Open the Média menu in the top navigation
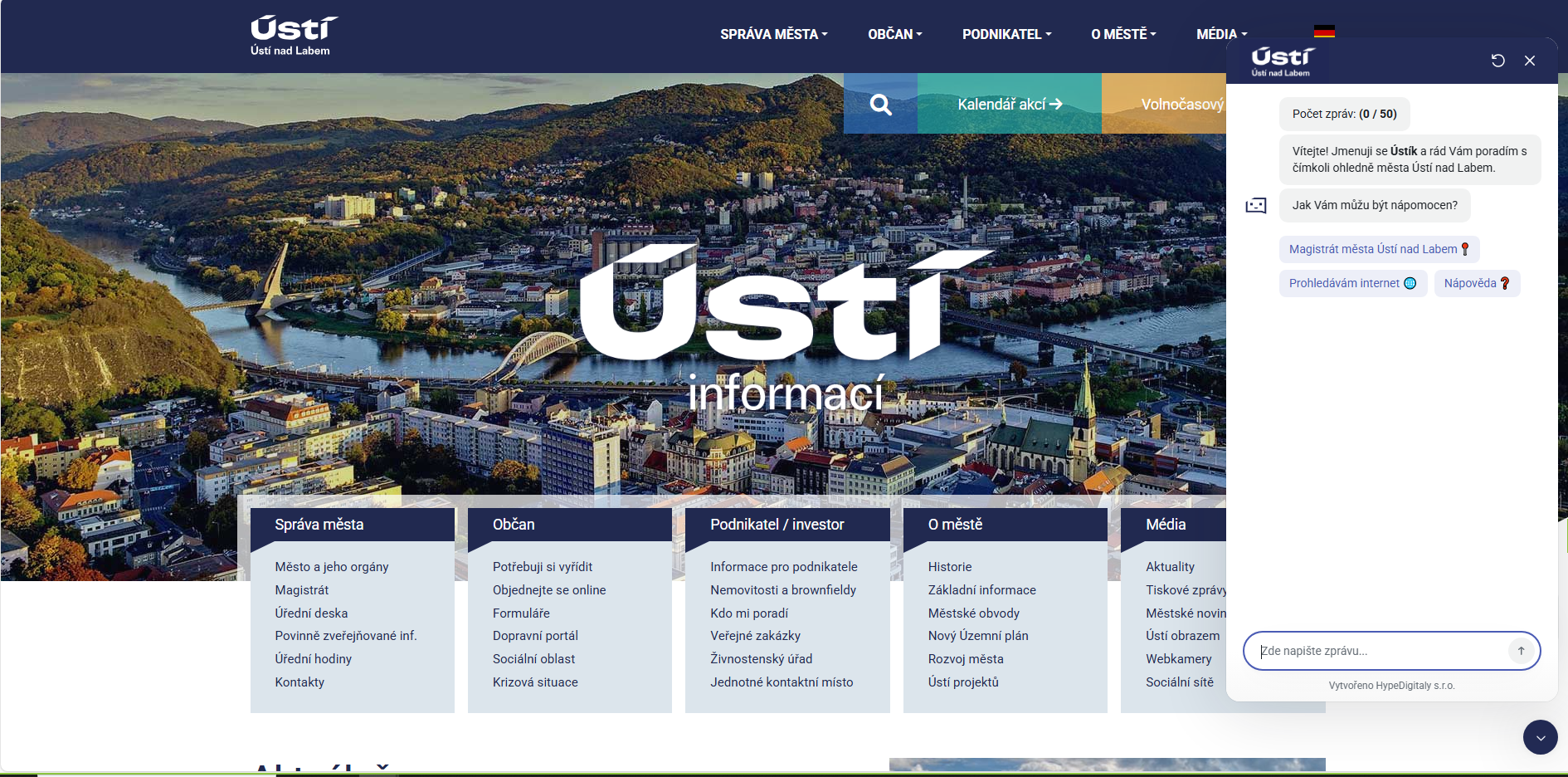The height and width of the screenshot is (777, 1568). tap(1220, 34)
